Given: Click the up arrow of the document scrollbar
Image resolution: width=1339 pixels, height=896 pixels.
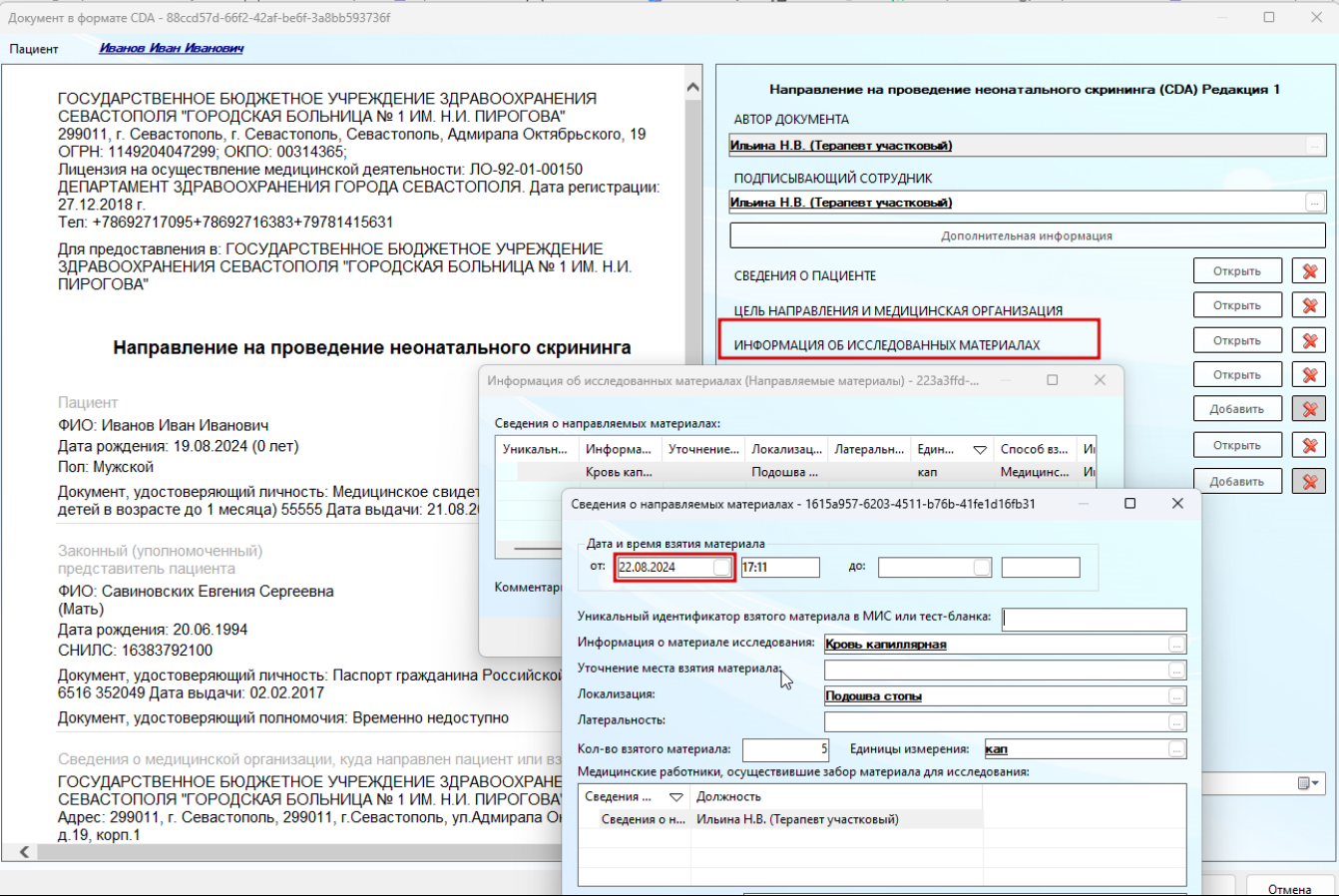Looking at the screenshot, I should pos(694,87).
